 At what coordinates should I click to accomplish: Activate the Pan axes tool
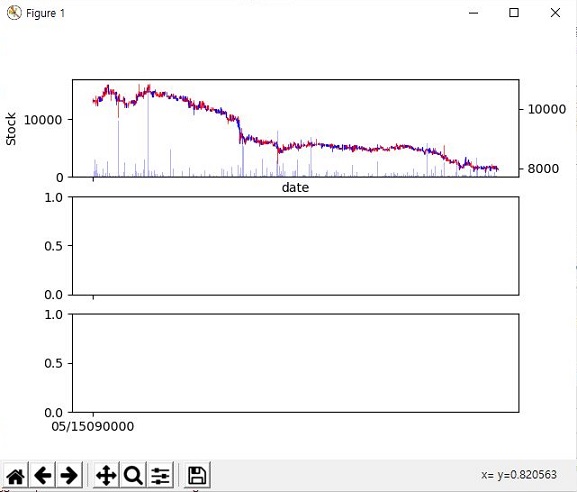click(x=106, y=476)
